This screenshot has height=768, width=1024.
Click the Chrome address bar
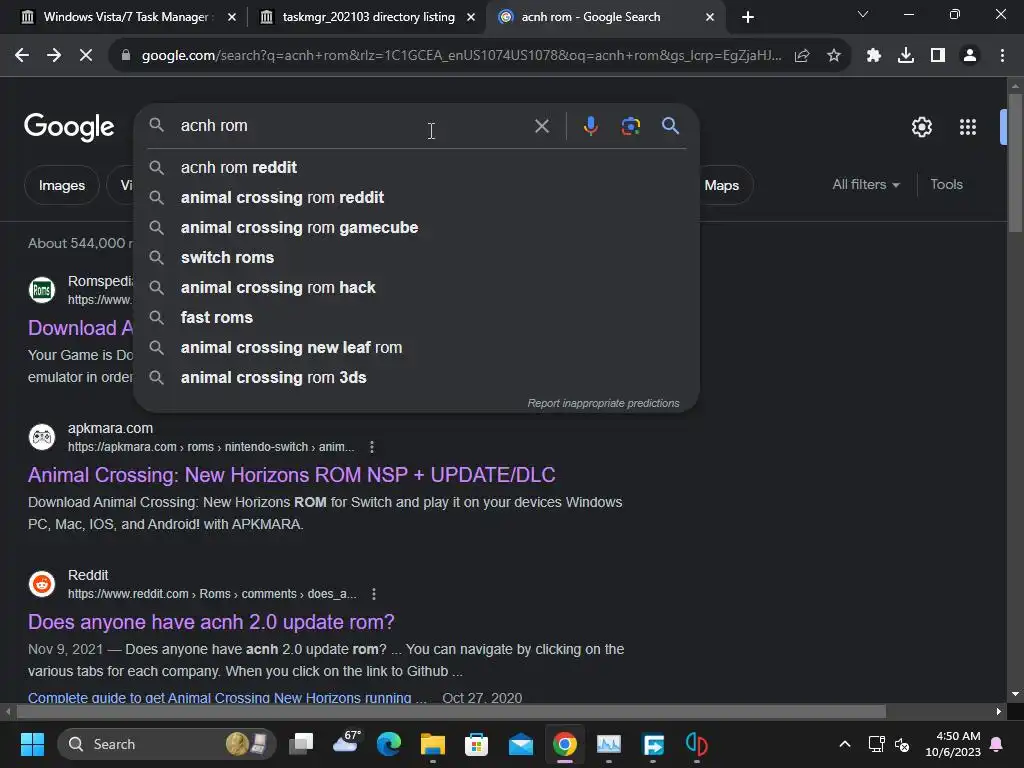point(461,56)
